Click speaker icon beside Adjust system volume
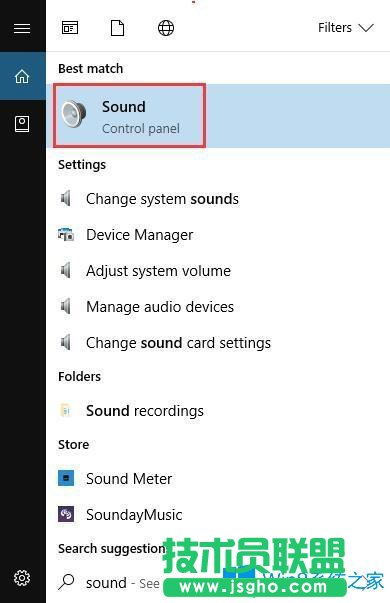The image size is (390, 603). coord(66,270)
